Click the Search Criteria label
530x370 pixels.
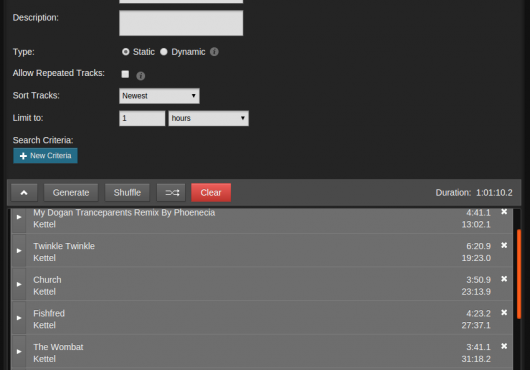(43, 140)
